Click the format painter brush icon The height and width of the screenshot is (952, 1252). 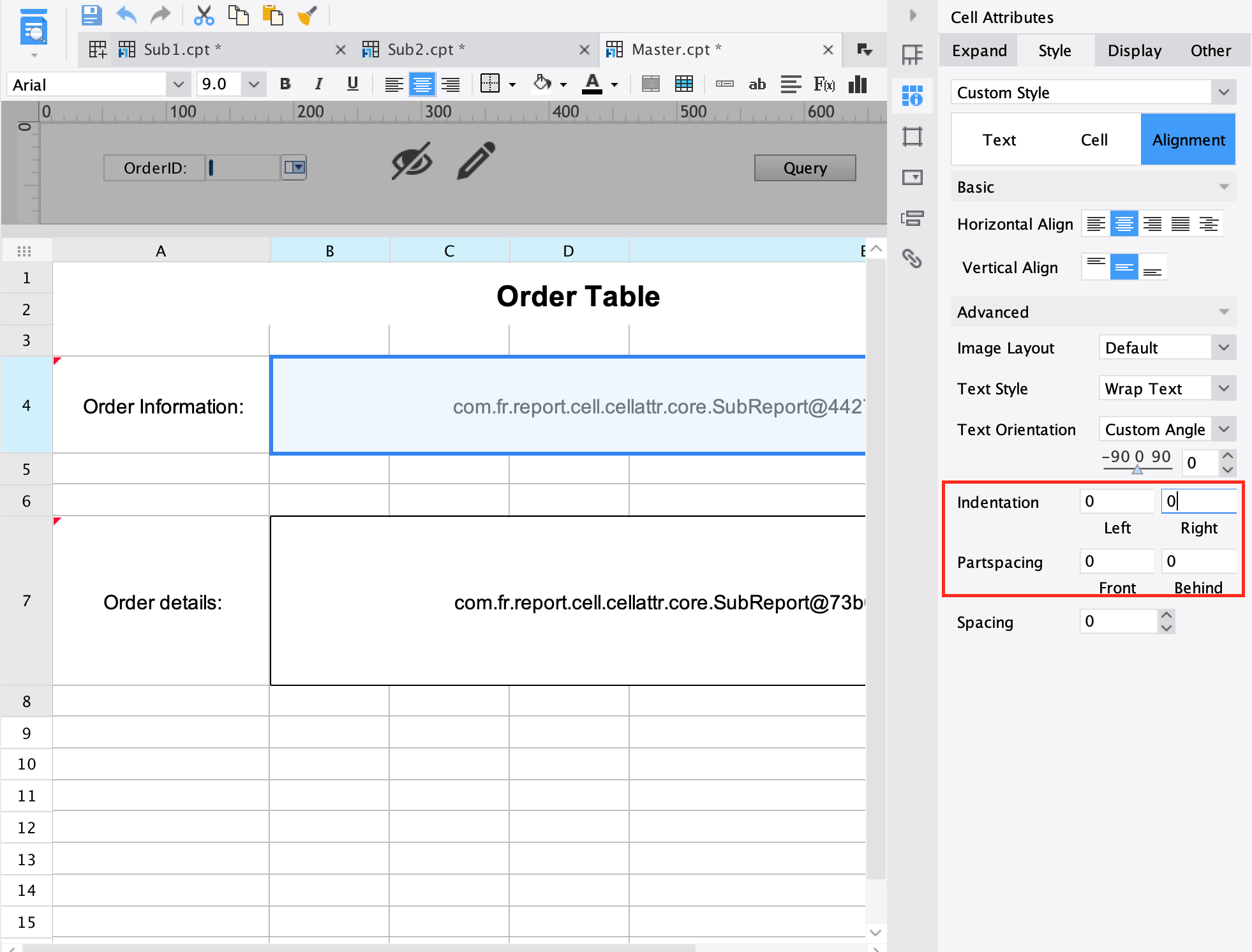click(307, 15)
